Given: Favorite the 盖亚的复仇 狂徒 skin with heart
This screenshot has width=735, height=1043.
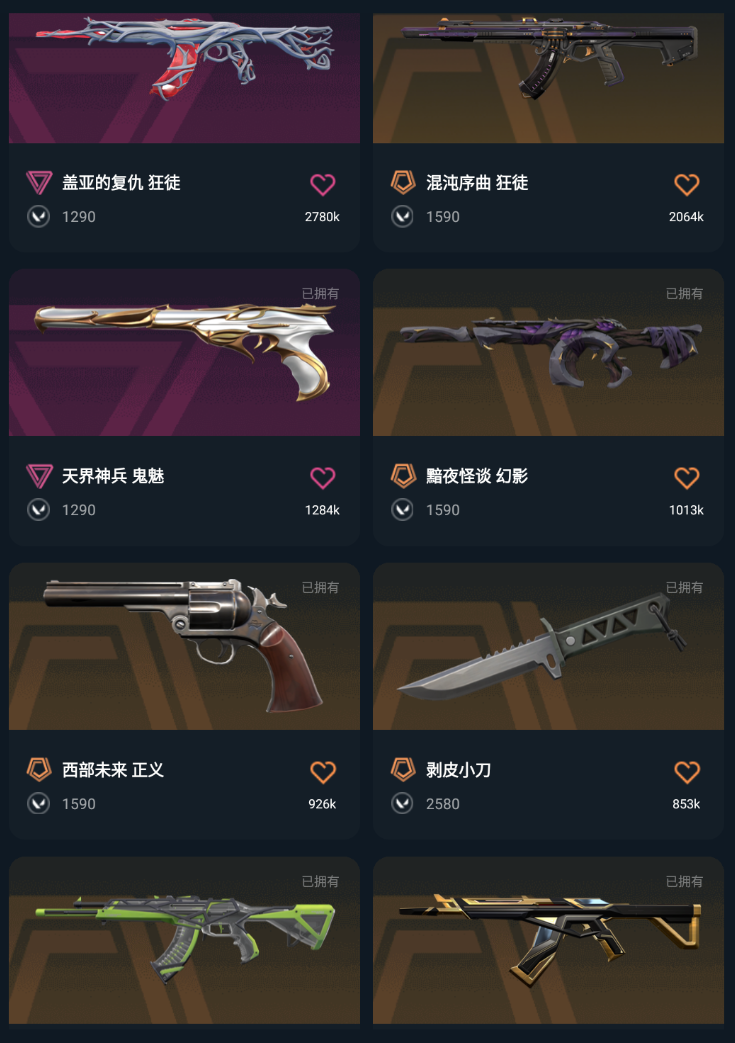Looking at the screenshot, I should click(323, 184).
